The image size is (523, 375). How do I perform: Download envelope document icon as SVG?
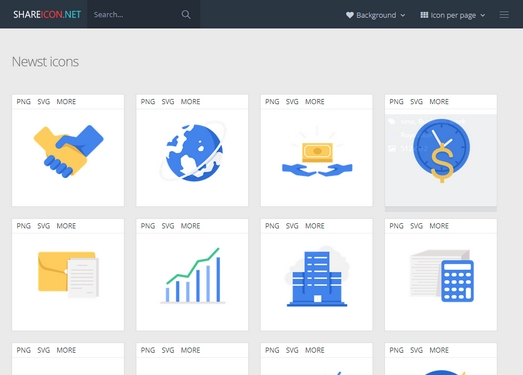(x=44, y=226)
